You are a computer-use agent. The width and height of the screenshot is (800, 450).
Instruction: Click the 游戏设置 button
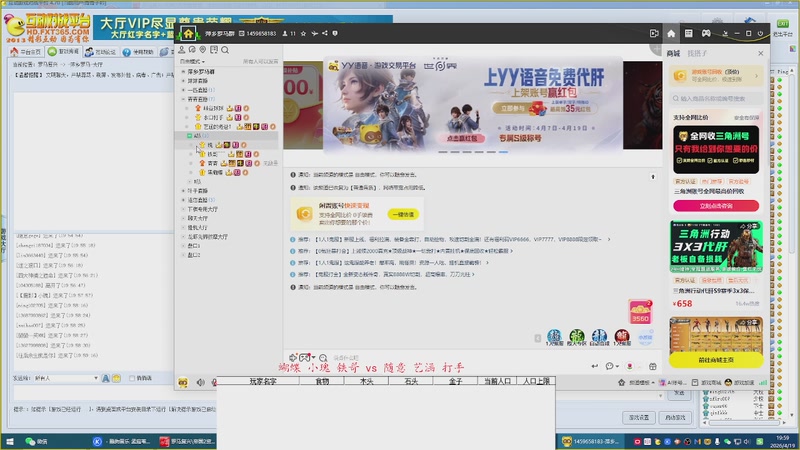(639, 417)
